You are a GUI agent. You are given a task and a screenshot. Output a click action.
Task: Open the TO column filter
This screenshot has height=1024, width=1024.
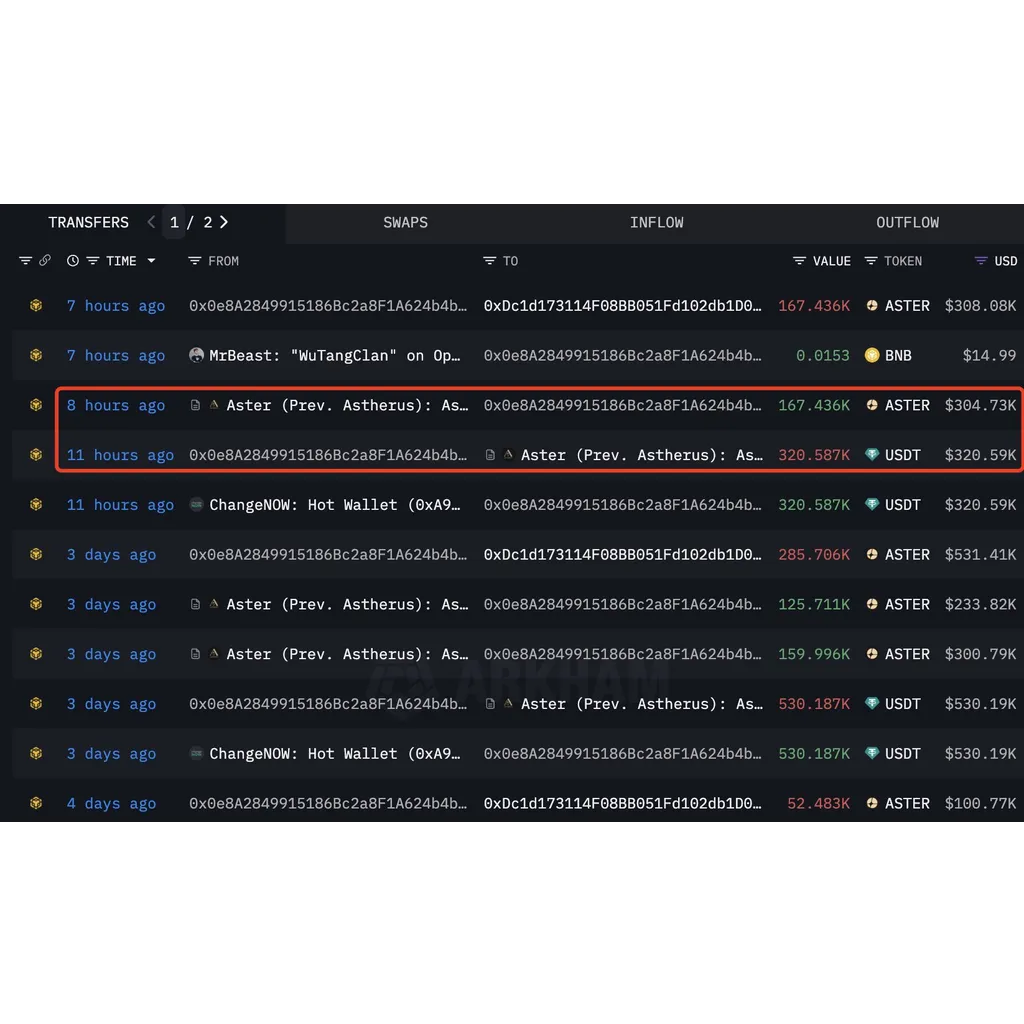pos(489,261)
